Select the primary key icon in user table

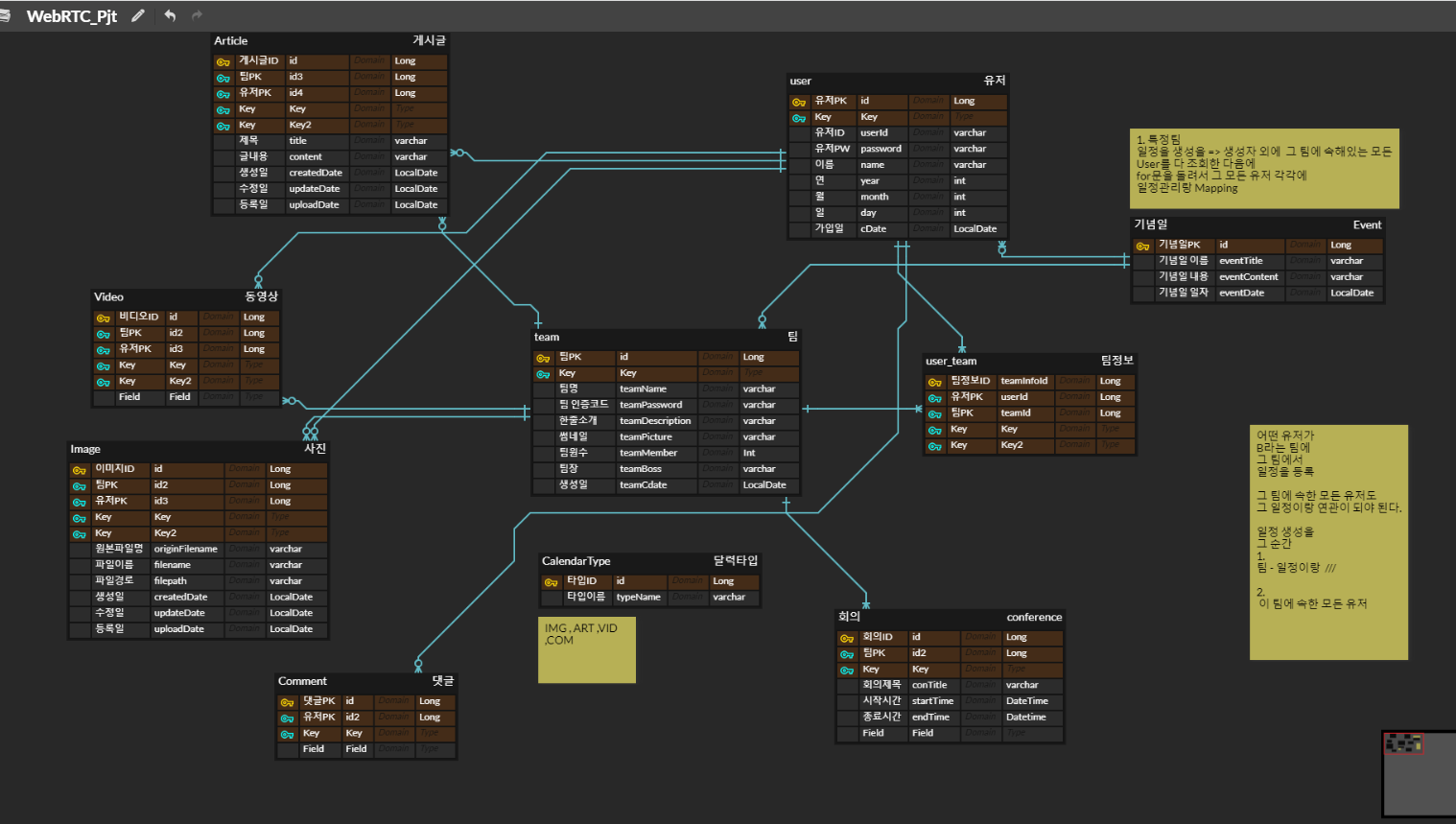799,102
